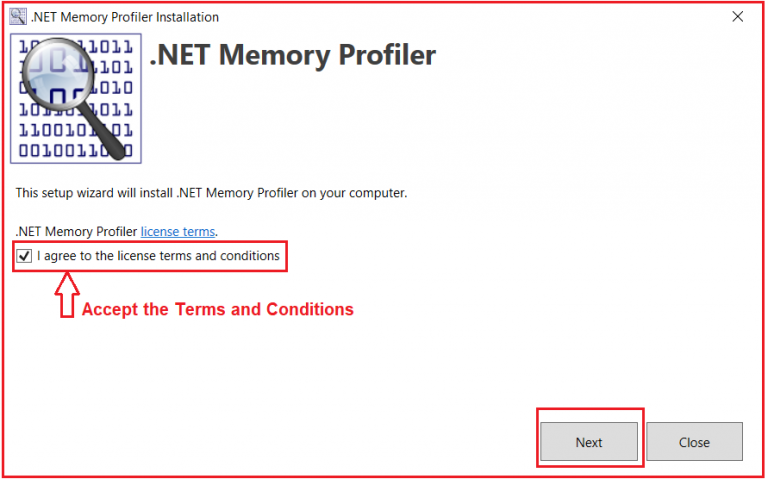Uncheck the checked terms and conditions box
Image resolution: width=768 pixels, height=479 pixels.
pyautogui.click(x=24, y=256)
